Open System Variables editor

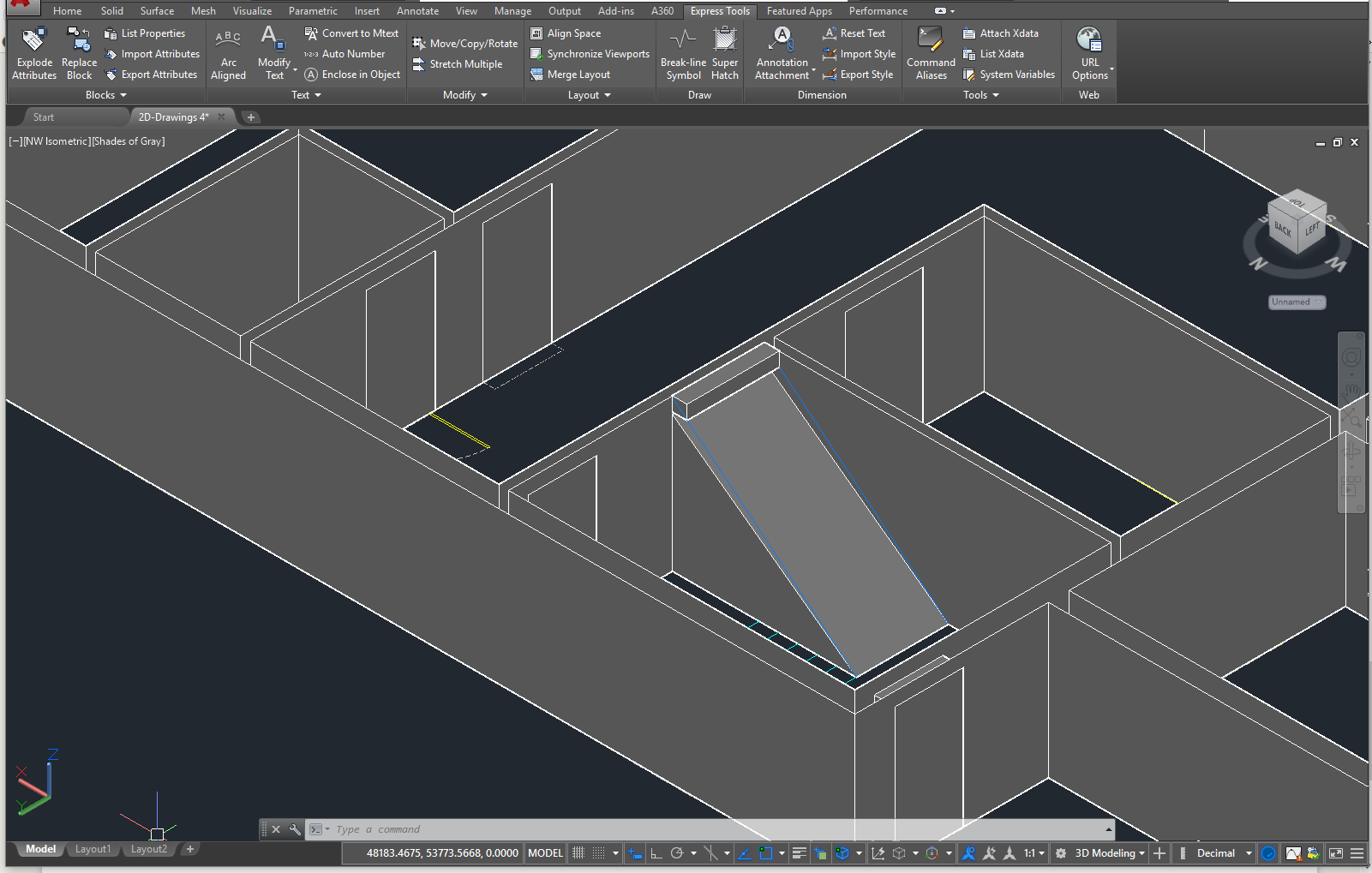click(1009, 75)
